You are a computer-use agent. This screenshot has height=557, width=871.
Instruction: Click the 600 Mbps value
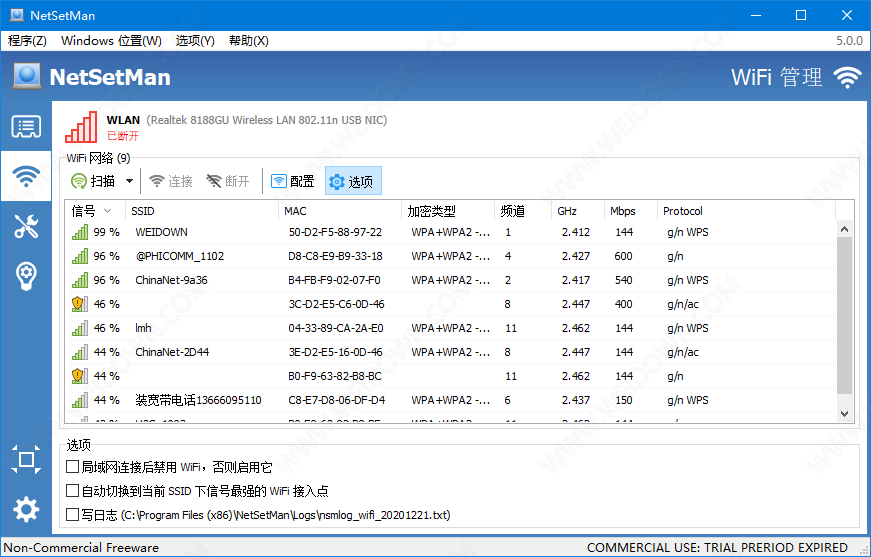click(623, 256)
